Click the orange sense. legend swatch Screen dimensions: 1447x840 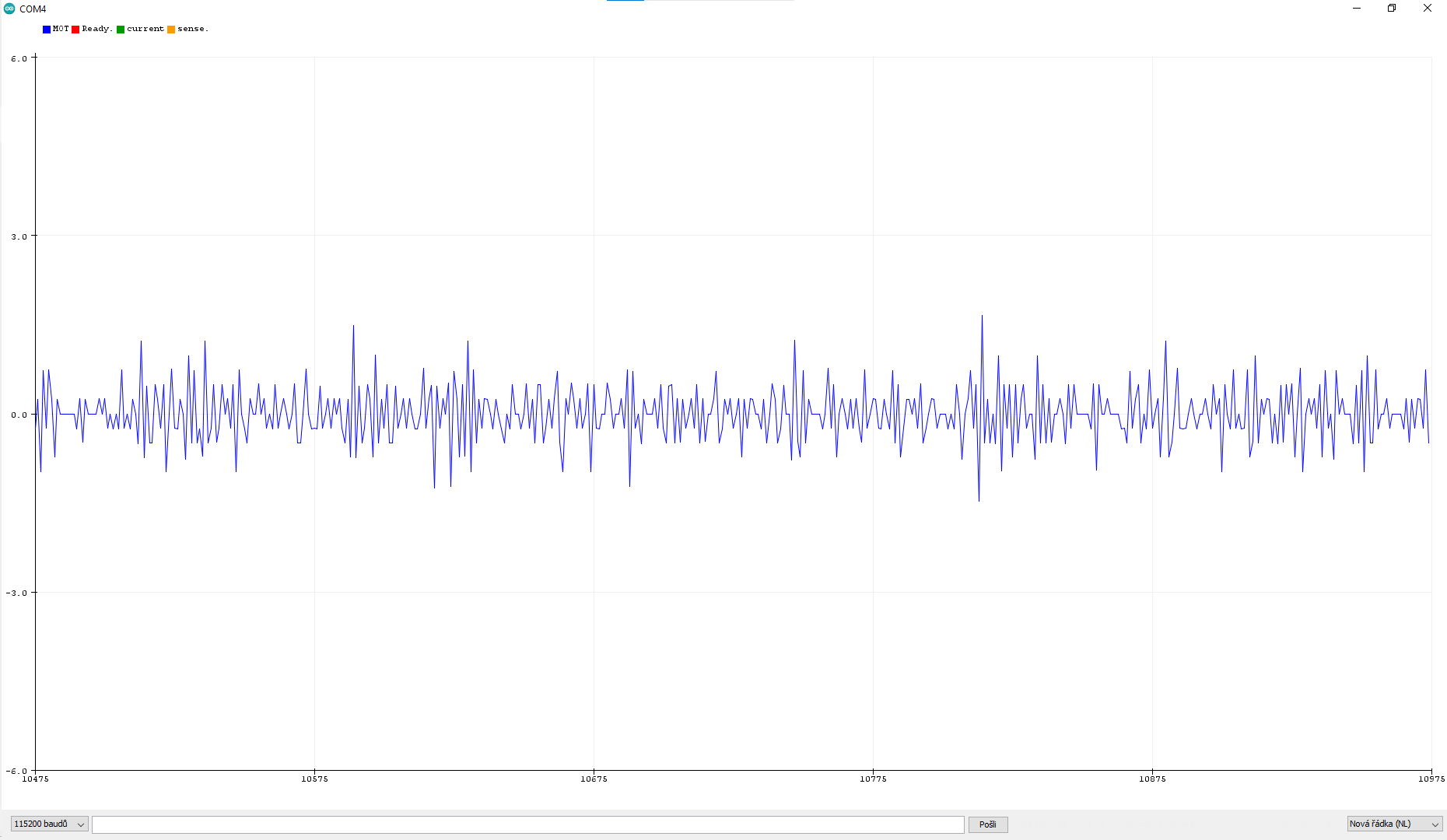click(171, 30)
